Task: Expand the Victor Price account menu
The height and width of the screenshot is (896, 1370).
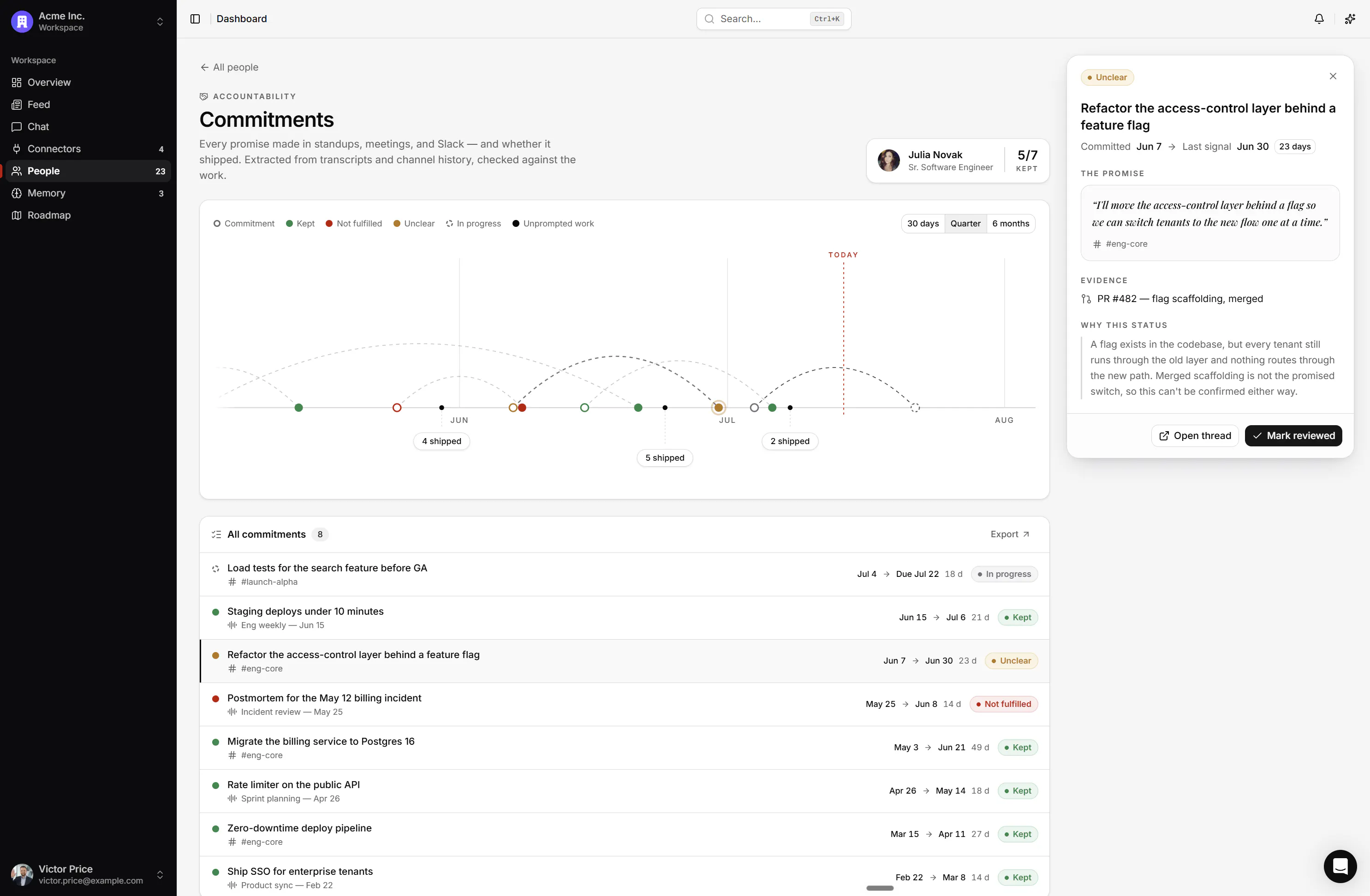Action: click(160, 874)
